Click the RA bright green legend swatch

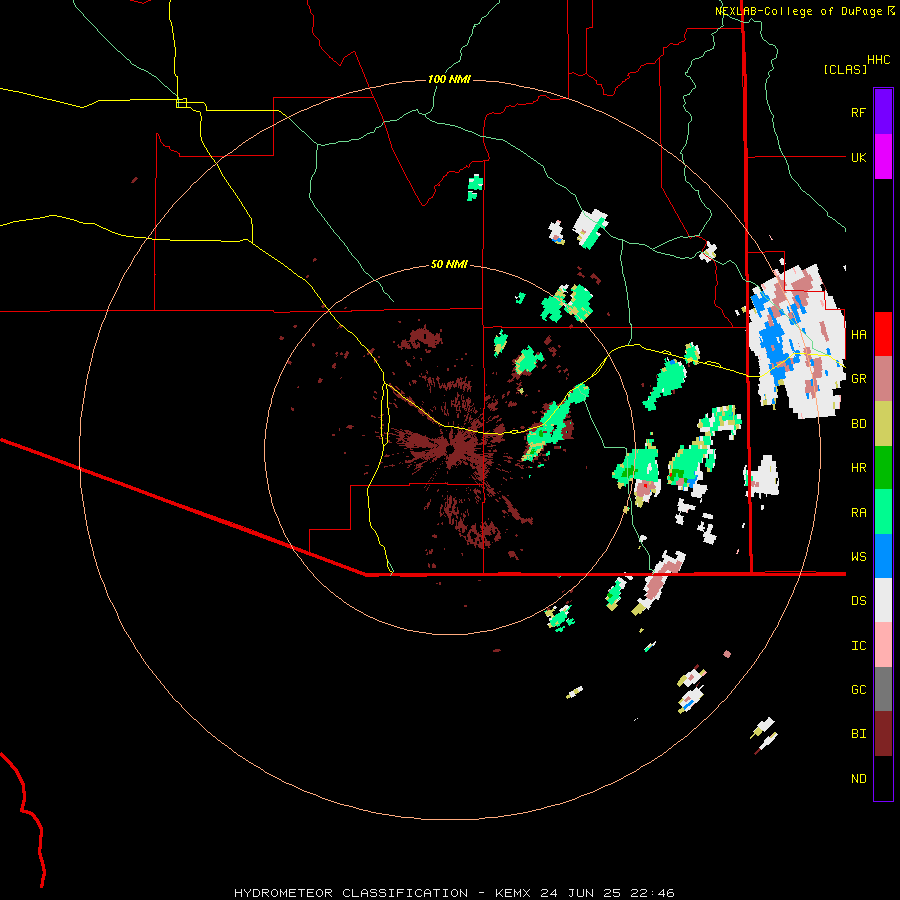coord(883,512)
